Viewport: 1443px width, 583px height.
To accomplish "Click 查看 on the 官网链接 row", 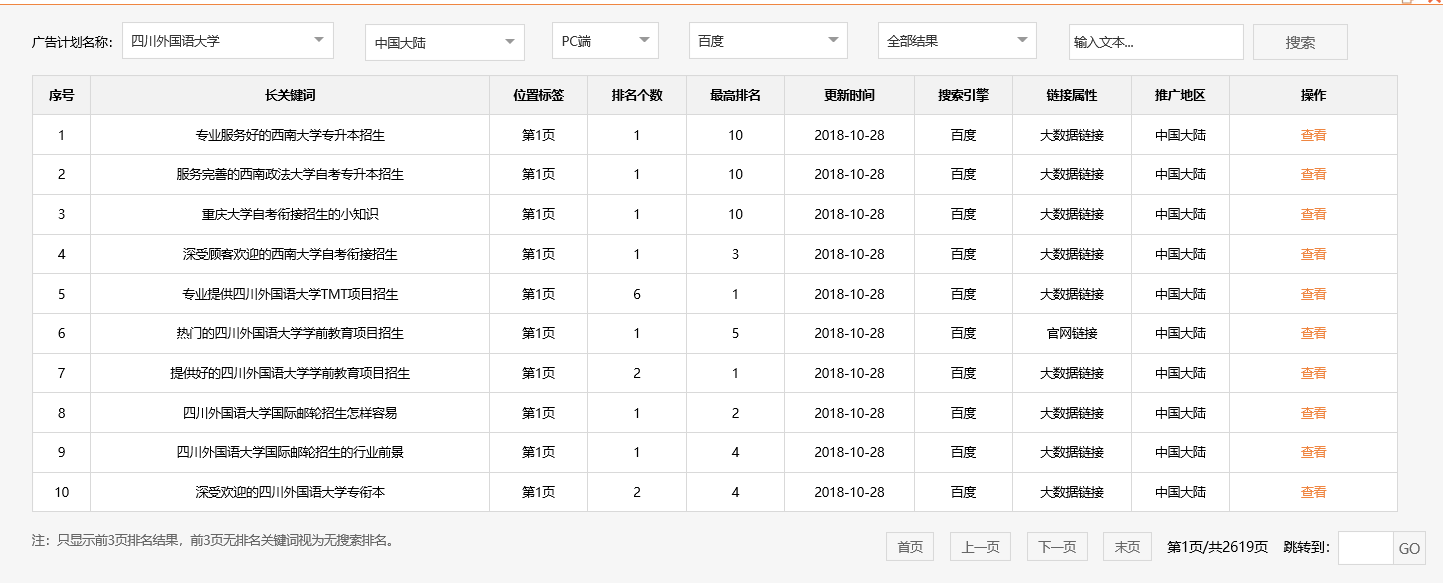I will [1312, 333].
